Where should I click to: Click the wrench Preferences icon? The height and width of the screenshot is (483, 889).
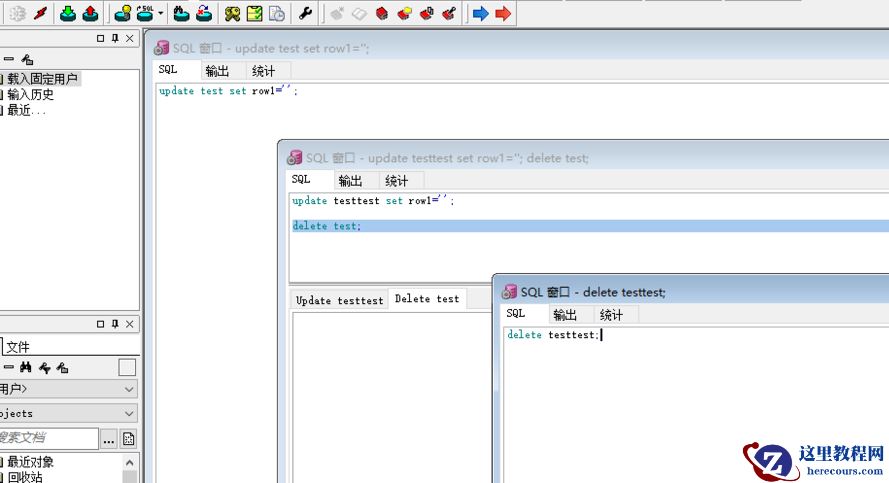point(306,13)
